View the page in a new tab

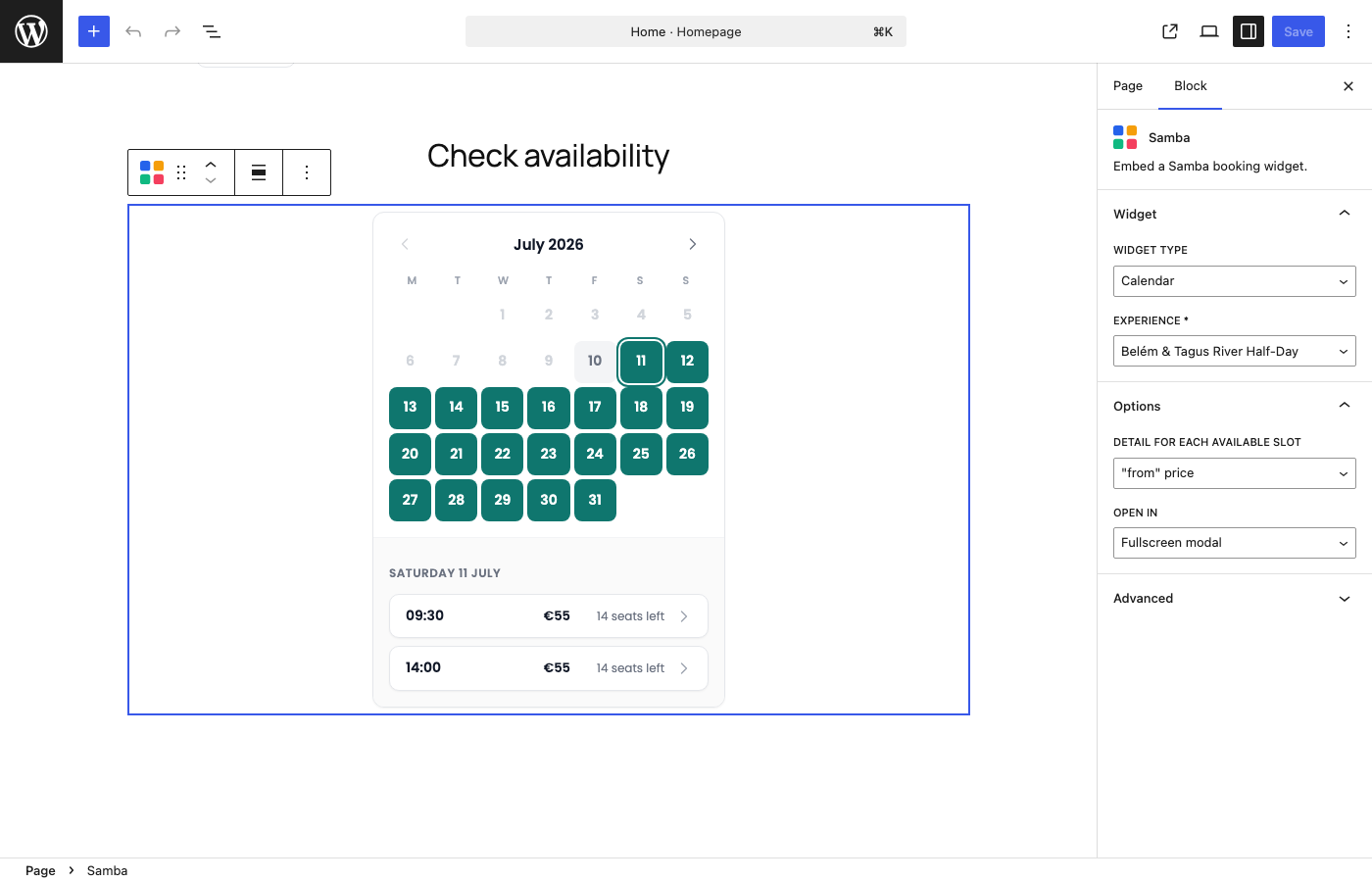(x=1170, y=31)
